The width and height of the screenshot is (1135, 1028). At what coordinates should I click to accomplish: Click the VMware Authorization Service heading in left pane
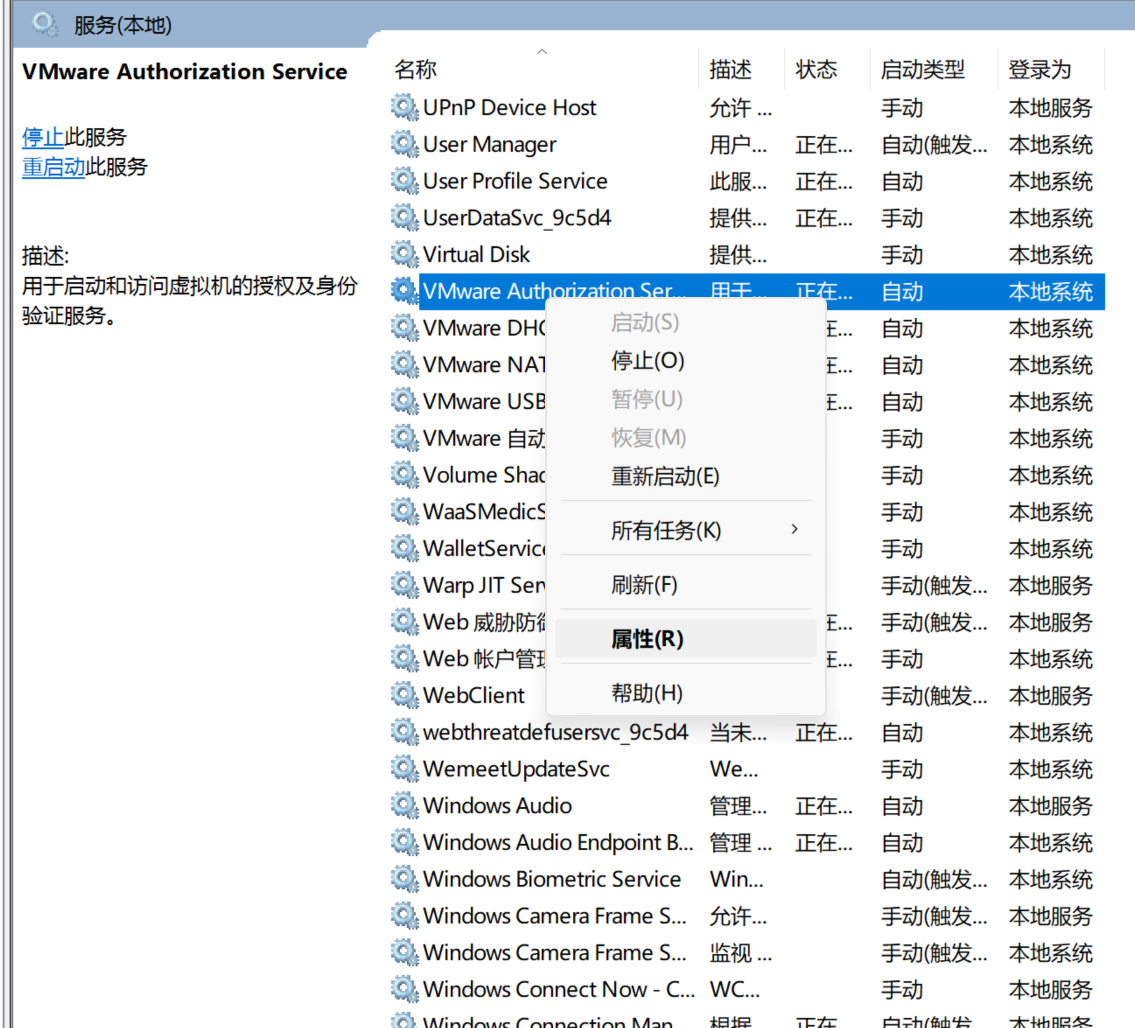pos(185,72)
